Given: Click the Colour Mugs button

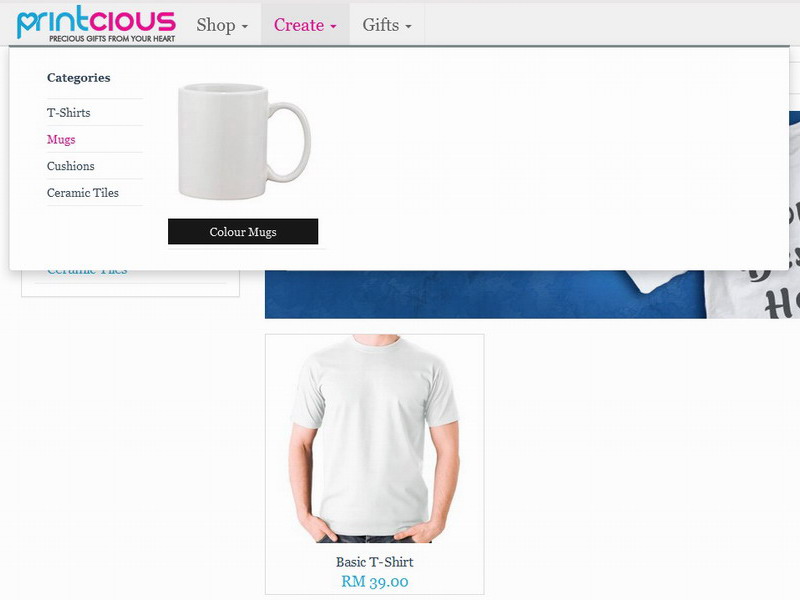Looking at the screenshot, I should pos(243,232).
